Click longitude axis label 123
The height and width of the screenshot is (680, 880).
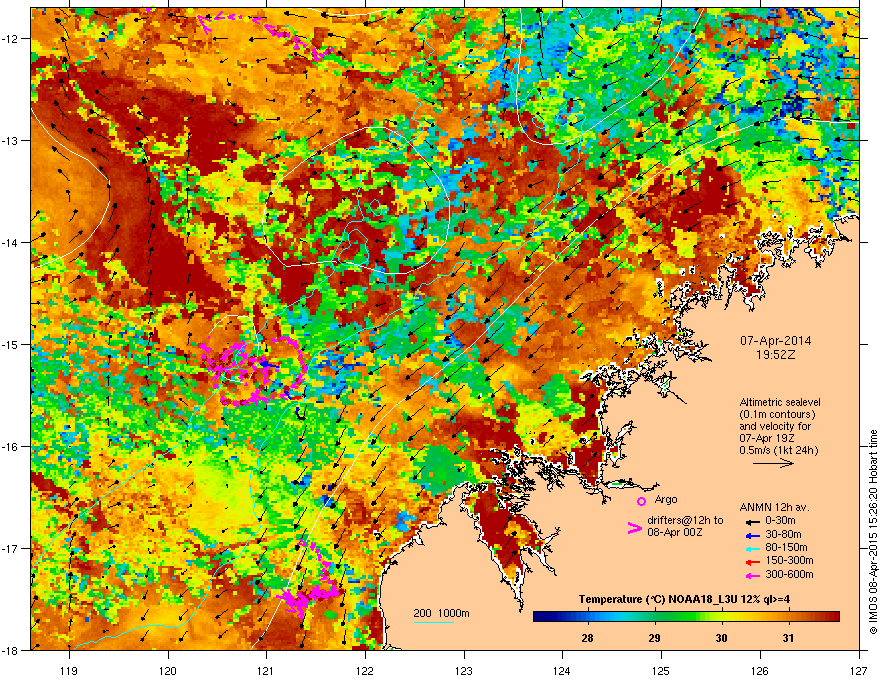(464, 670)
